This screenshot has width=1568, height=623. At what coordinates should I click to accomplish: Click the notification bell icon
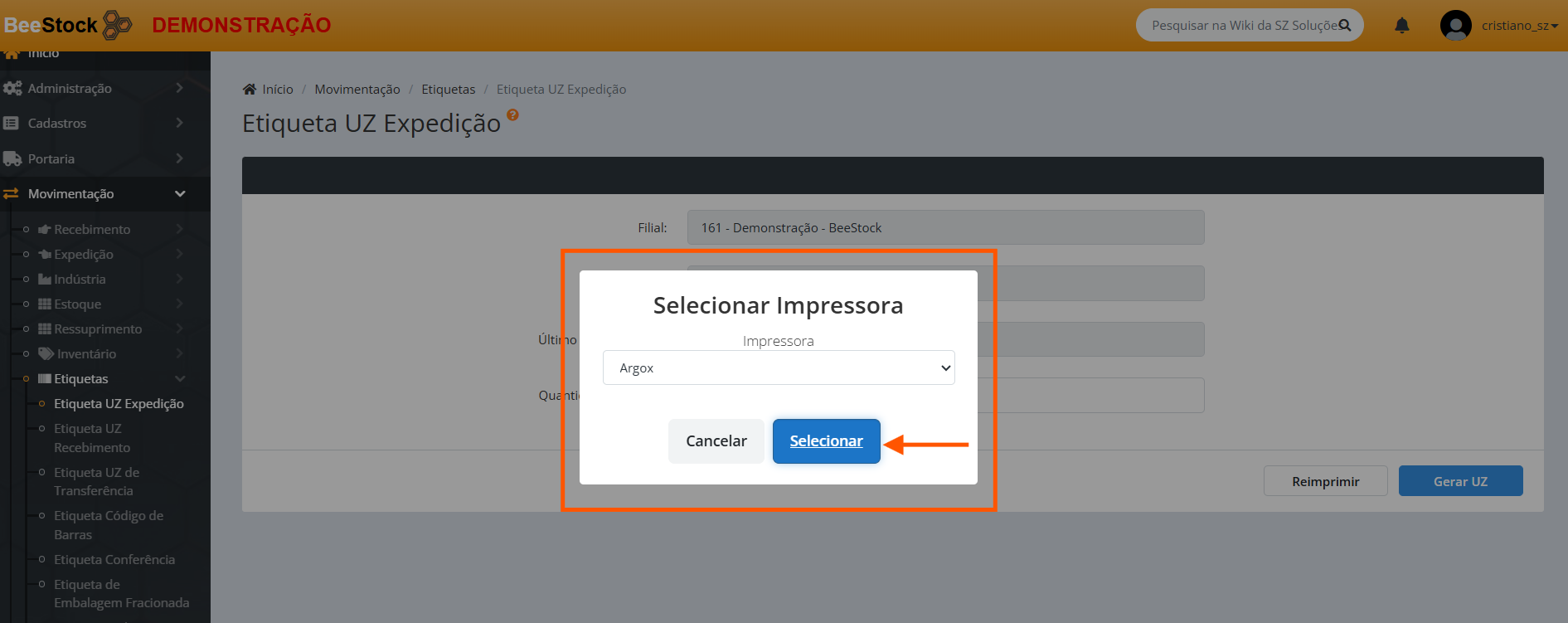(1401, 26)
